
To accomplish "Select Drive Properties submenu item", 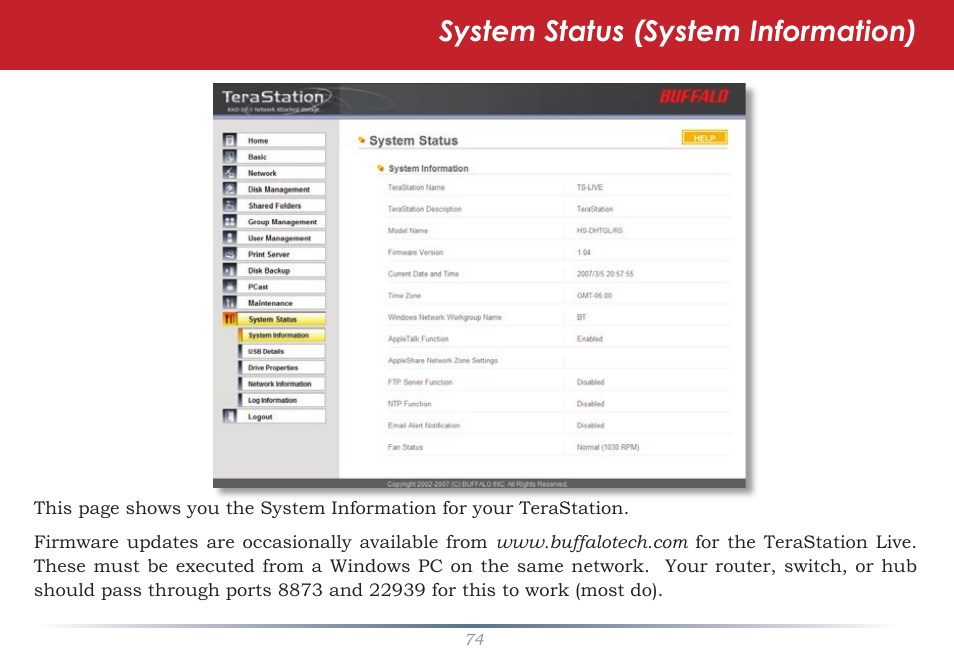I will pos(281,368).
